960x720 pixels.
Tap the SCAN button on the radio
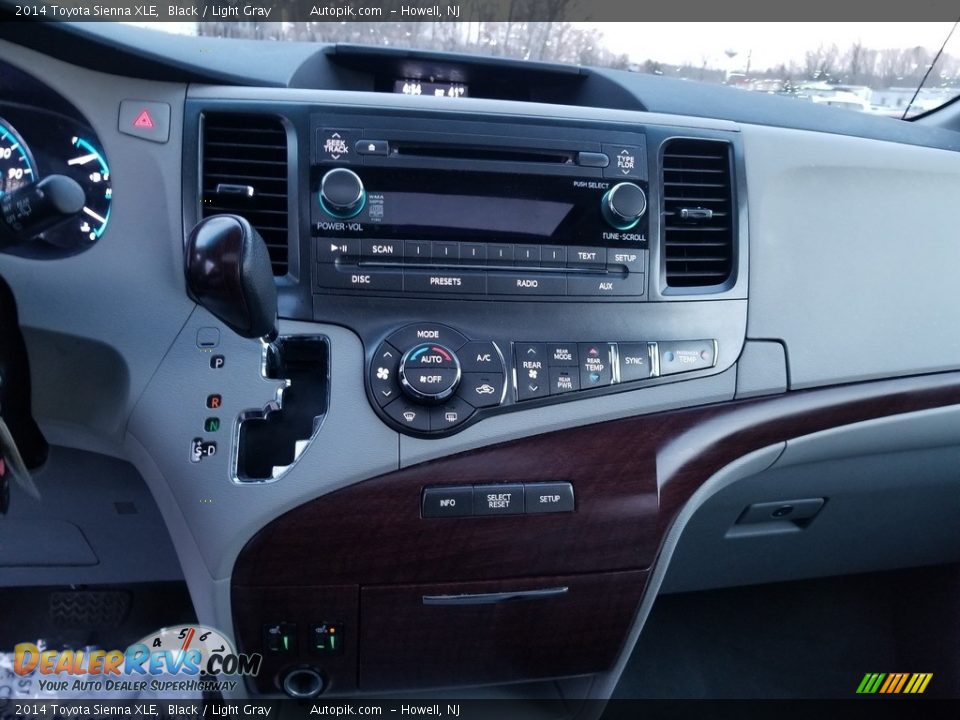(382, 249)
